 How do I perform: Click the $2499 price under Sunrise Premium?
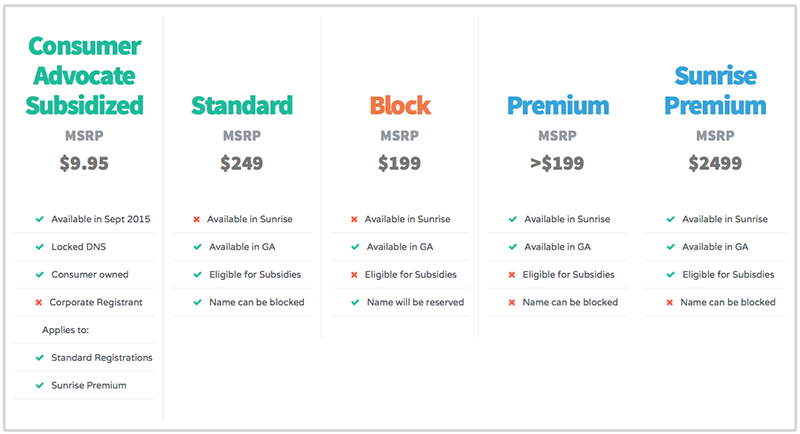715,163
